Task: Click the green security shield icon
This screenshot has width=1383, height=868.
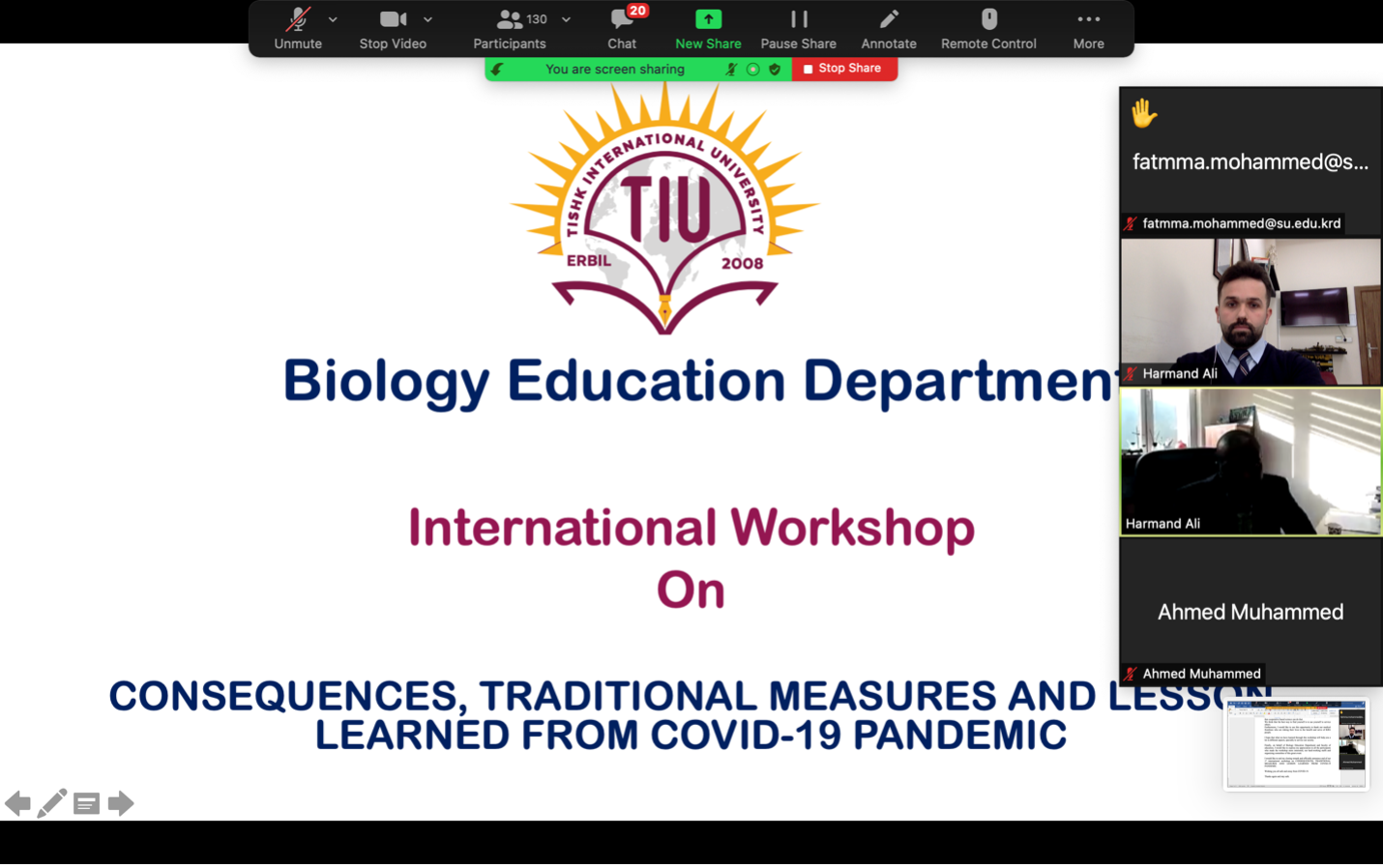Action: pos(775,70)
